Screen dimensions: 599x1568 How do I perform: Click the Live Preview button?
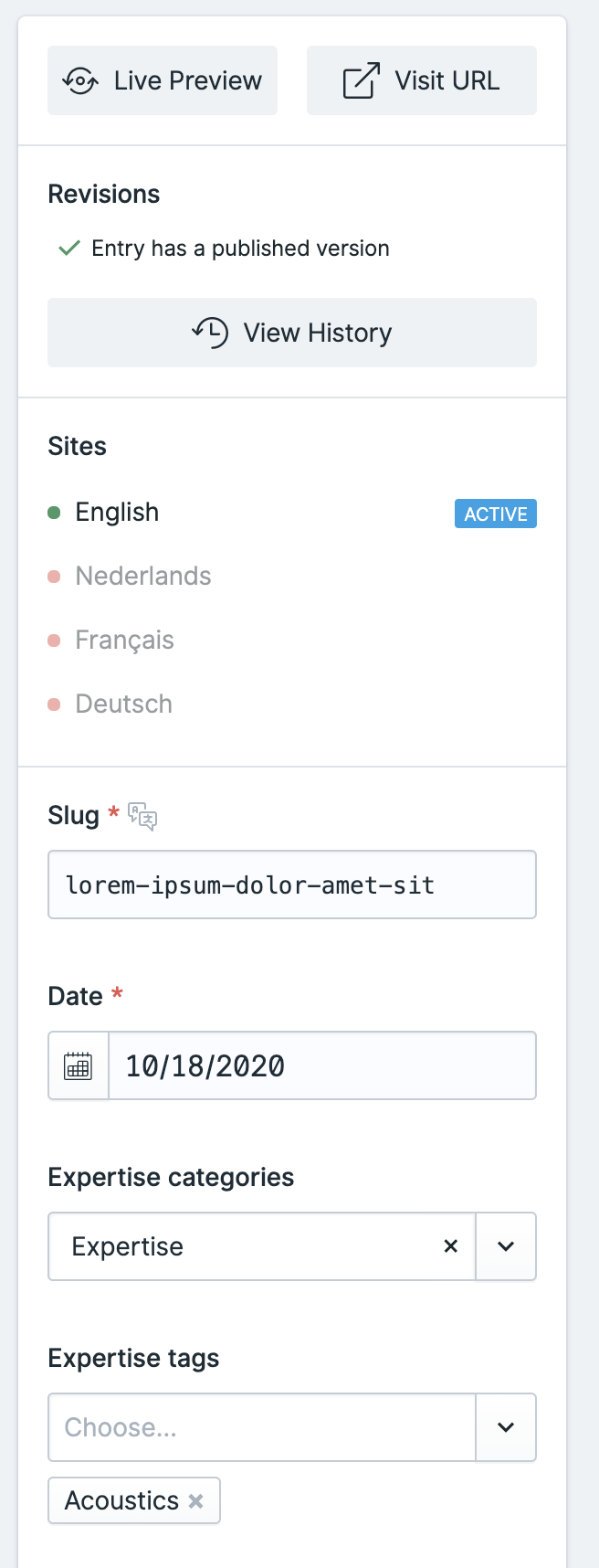click(163, 80)
